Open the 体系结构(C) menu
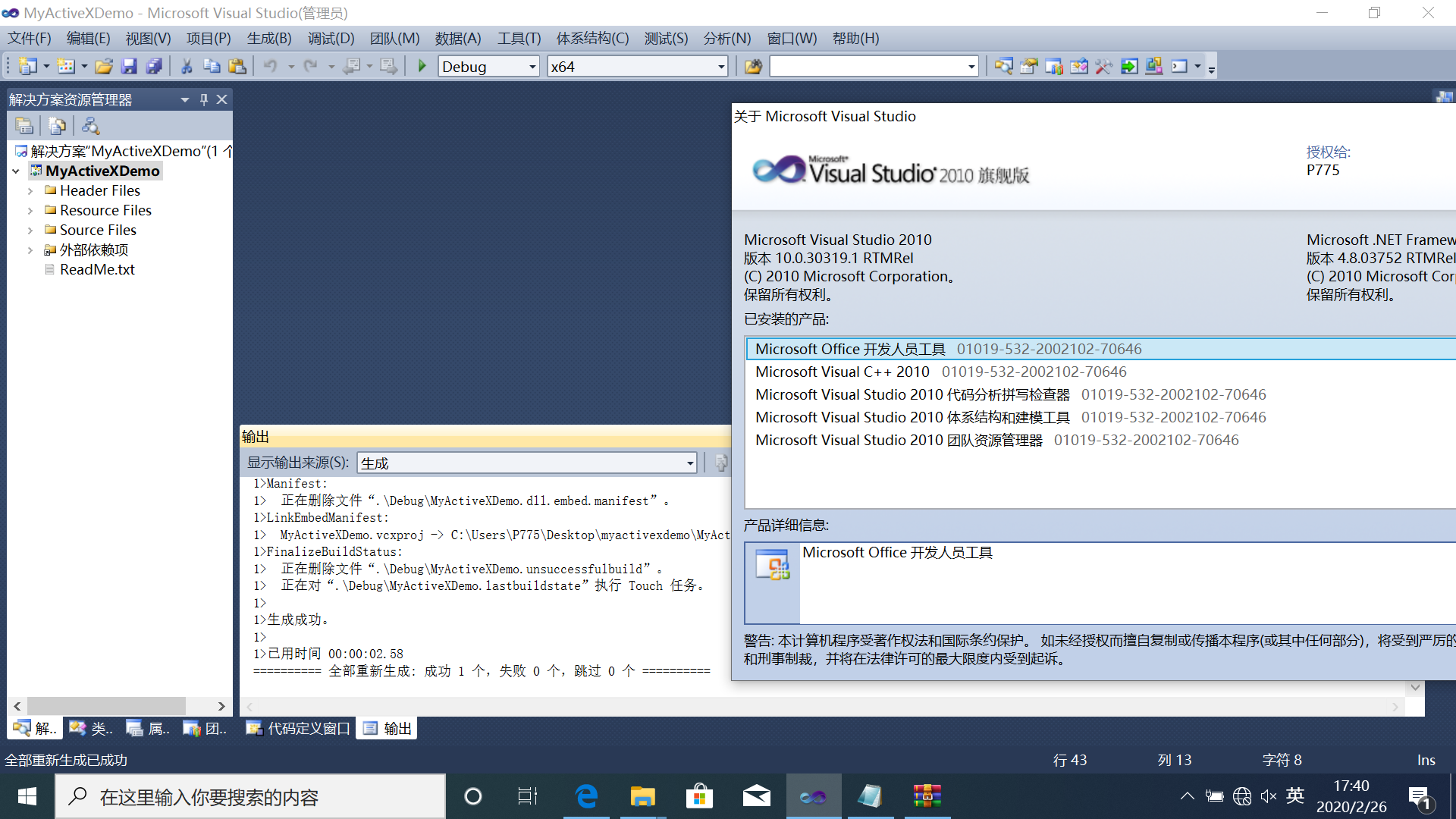The image size is (1456, 819). (x=592, y=38)
